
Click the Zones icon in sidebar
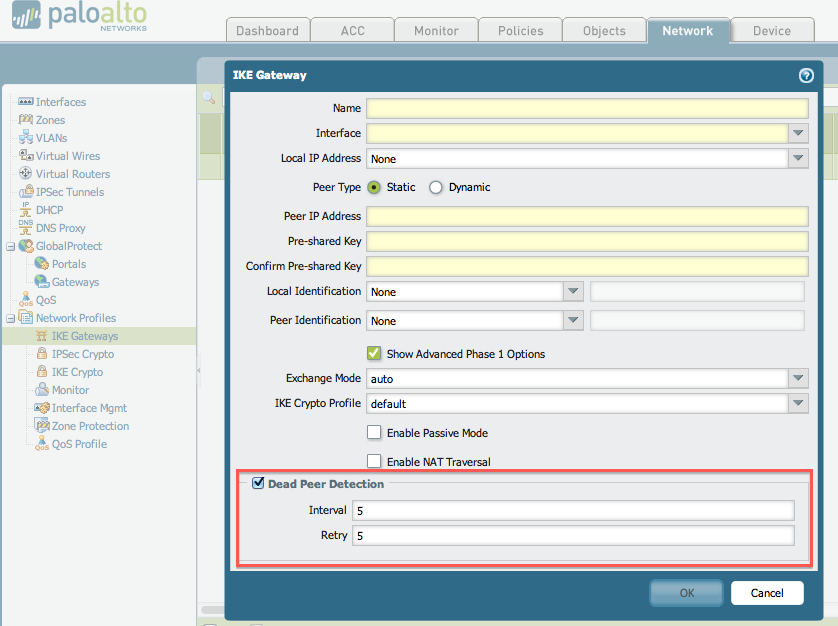click(26, 120)
